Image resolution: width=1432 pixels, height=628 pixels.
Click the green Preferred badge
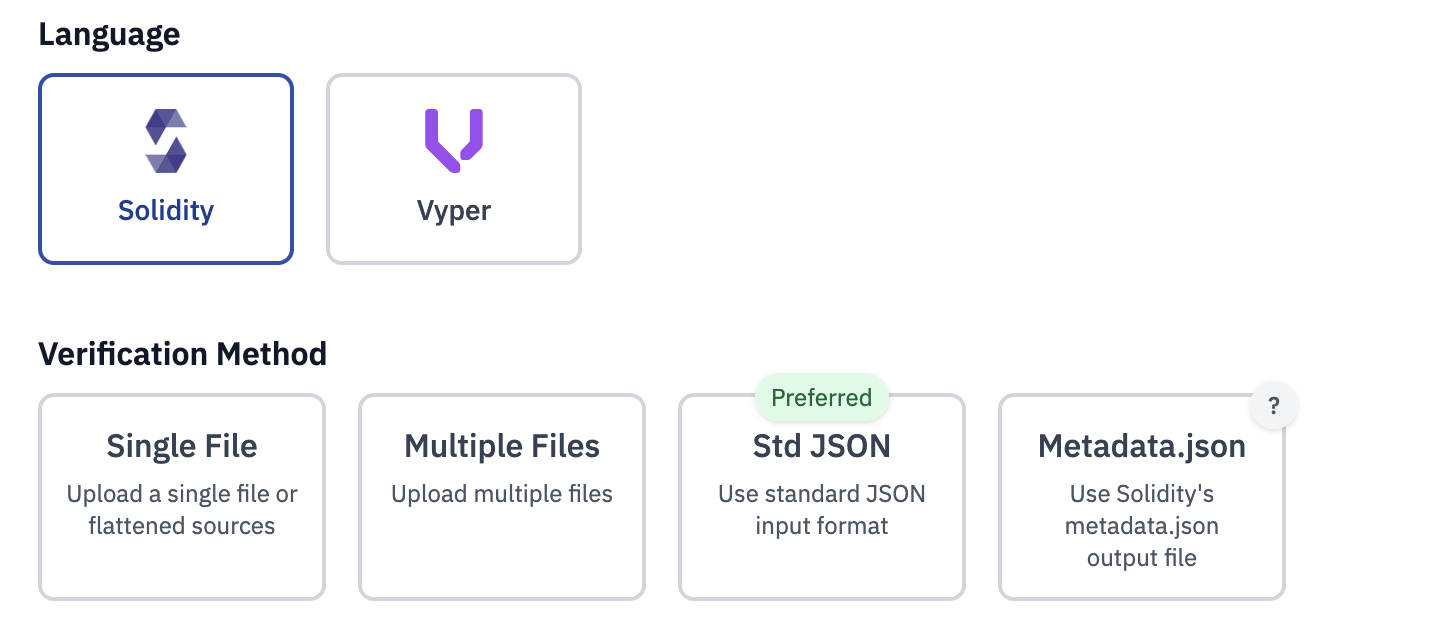[x=821, y=397]
